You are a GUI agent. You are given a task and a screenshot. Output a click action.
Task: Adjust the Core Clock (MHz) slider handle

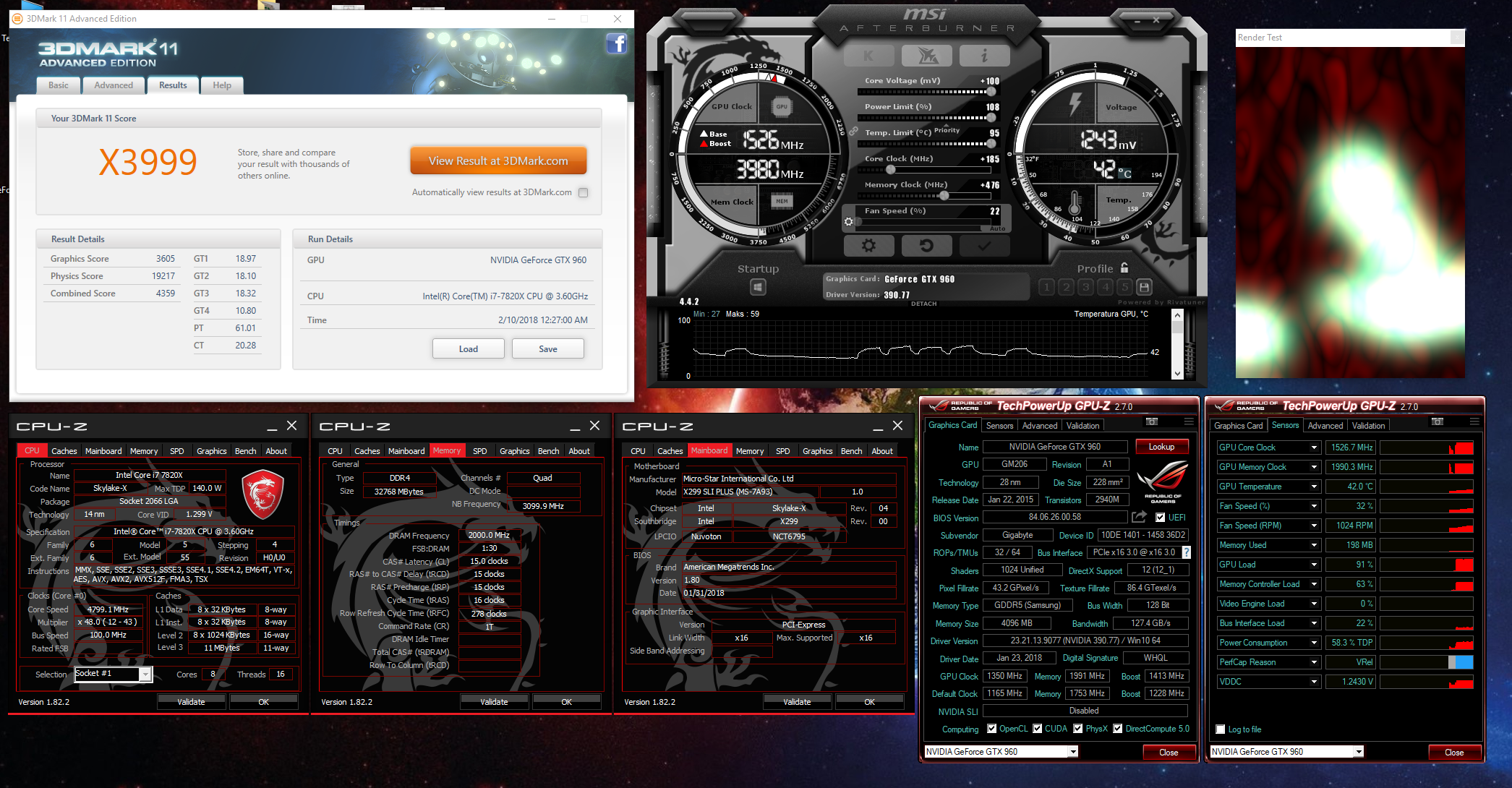click(891, 170)
